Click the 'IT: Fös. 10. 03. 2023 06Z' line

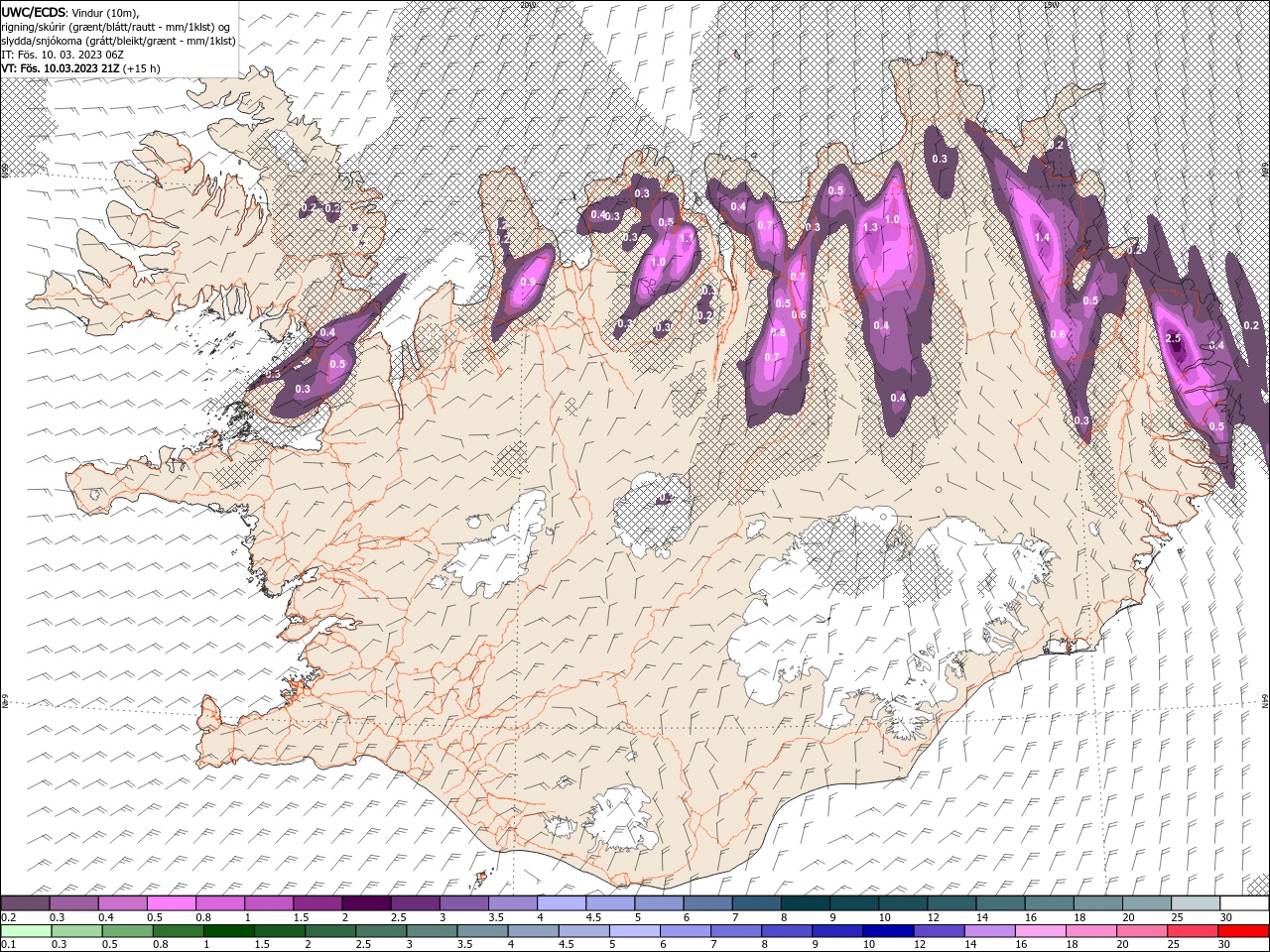(x=63, y=54)
